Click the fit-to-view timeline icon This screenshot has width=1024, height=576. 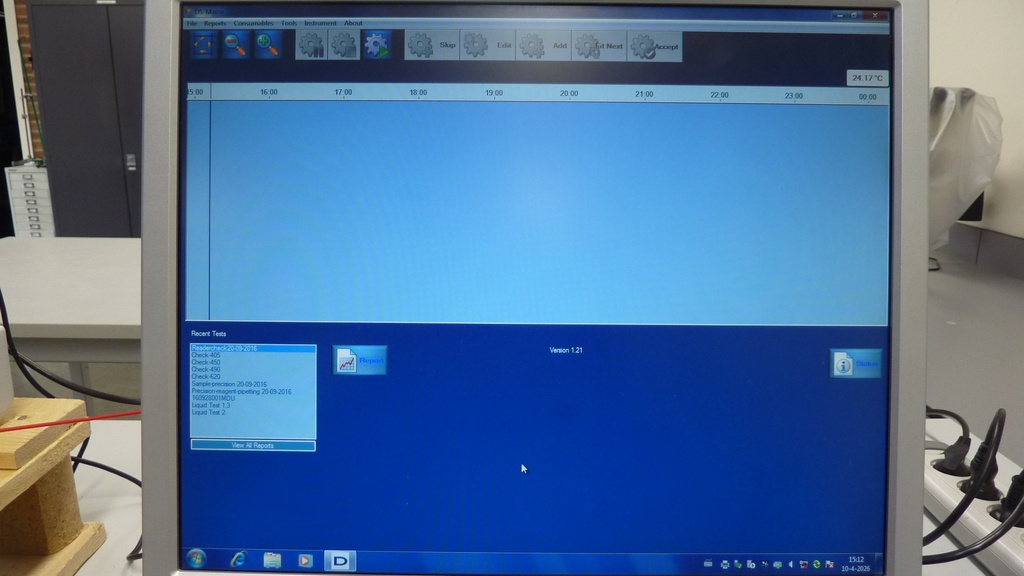204,44
